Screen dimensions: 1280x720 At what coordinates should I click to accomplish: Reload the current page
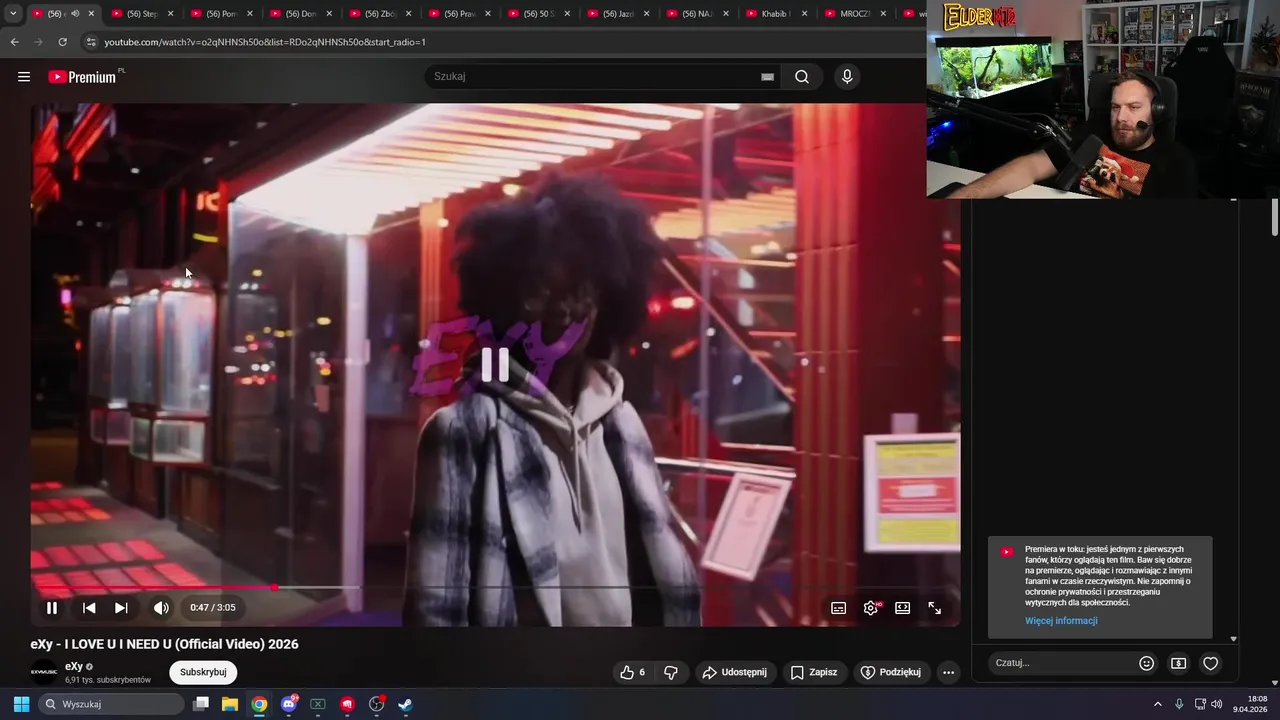click(62, 42)
